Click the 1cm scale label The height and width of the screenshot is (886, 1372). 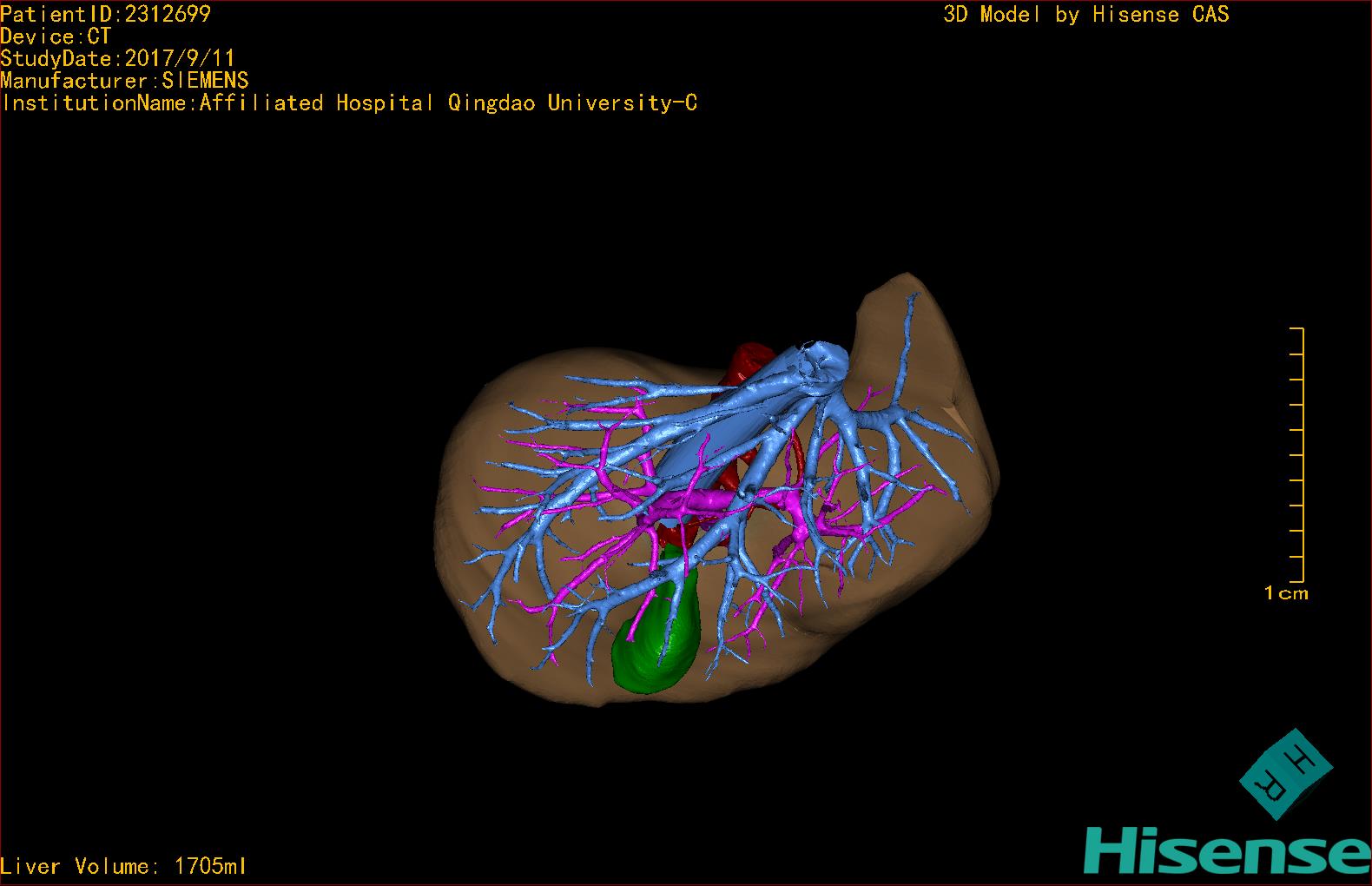point(1286,593)
